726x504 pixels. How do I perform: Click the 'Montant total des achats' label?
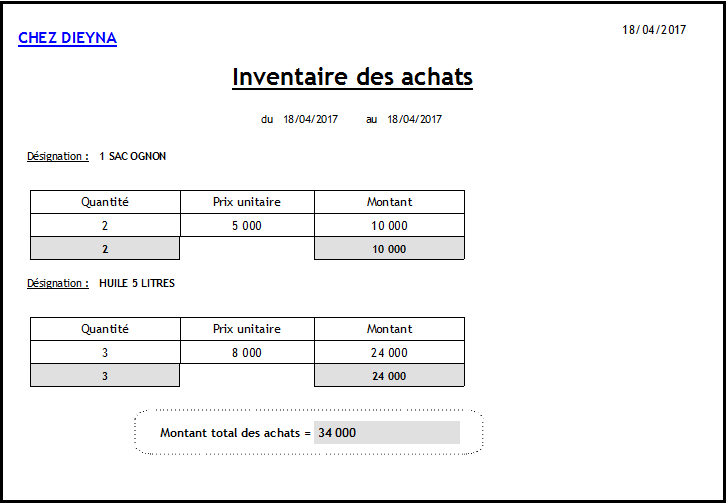[x=235, y=433]
